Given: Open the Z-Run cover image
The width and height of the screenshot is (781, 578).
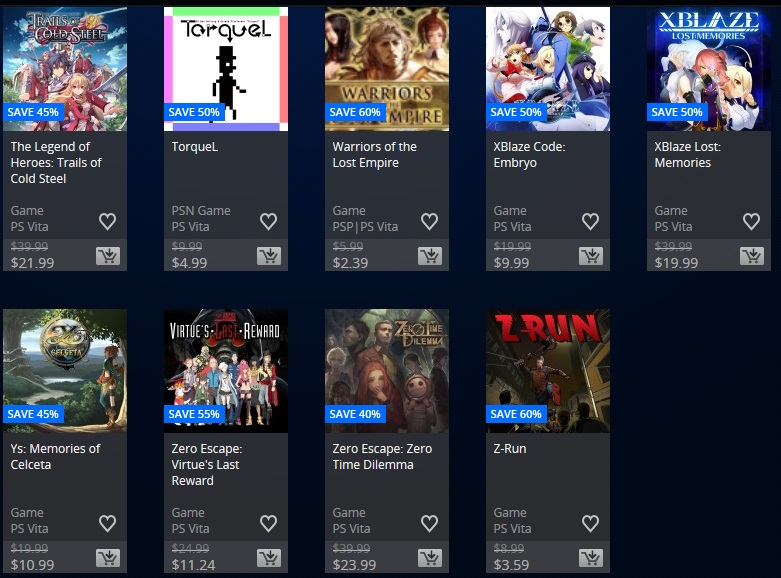Looking at the screenshot, I should pyautogui.click(x=548, y=371).
